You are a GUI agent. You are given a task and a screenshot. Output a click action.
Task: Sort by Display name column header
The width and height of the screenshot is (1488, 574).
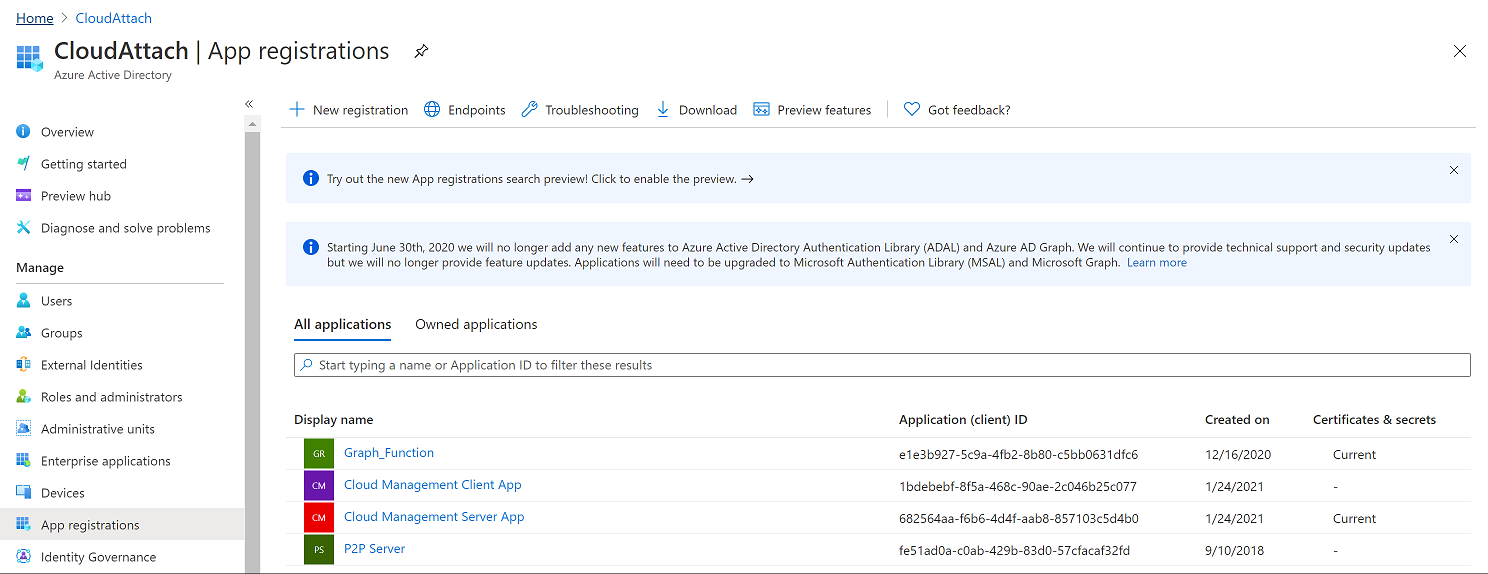[x=333, y=420]
